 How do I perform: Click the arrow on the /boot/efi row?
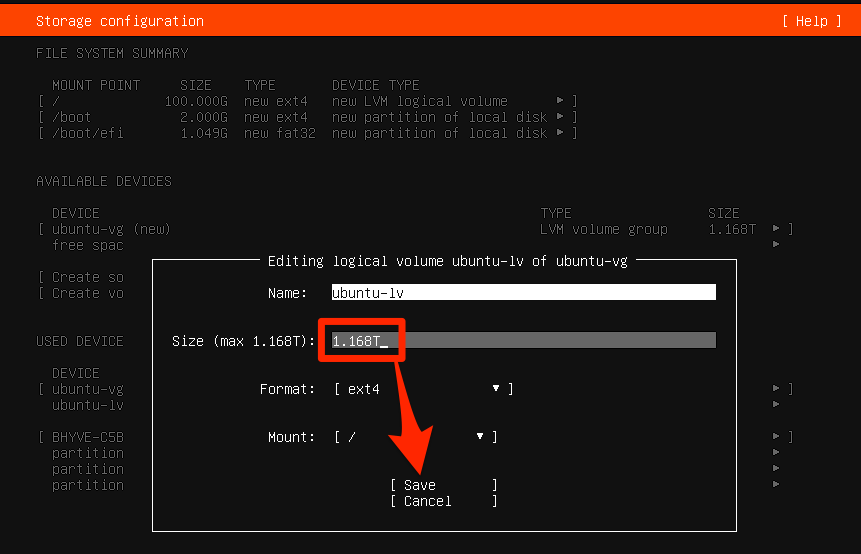click(x=561, y=133)
